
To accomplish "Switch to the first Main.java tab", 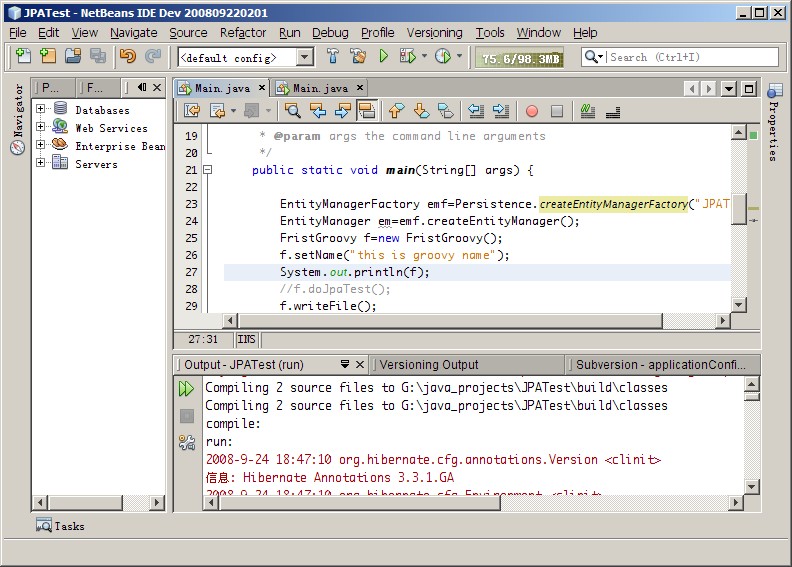I will [x=222, y=88].
